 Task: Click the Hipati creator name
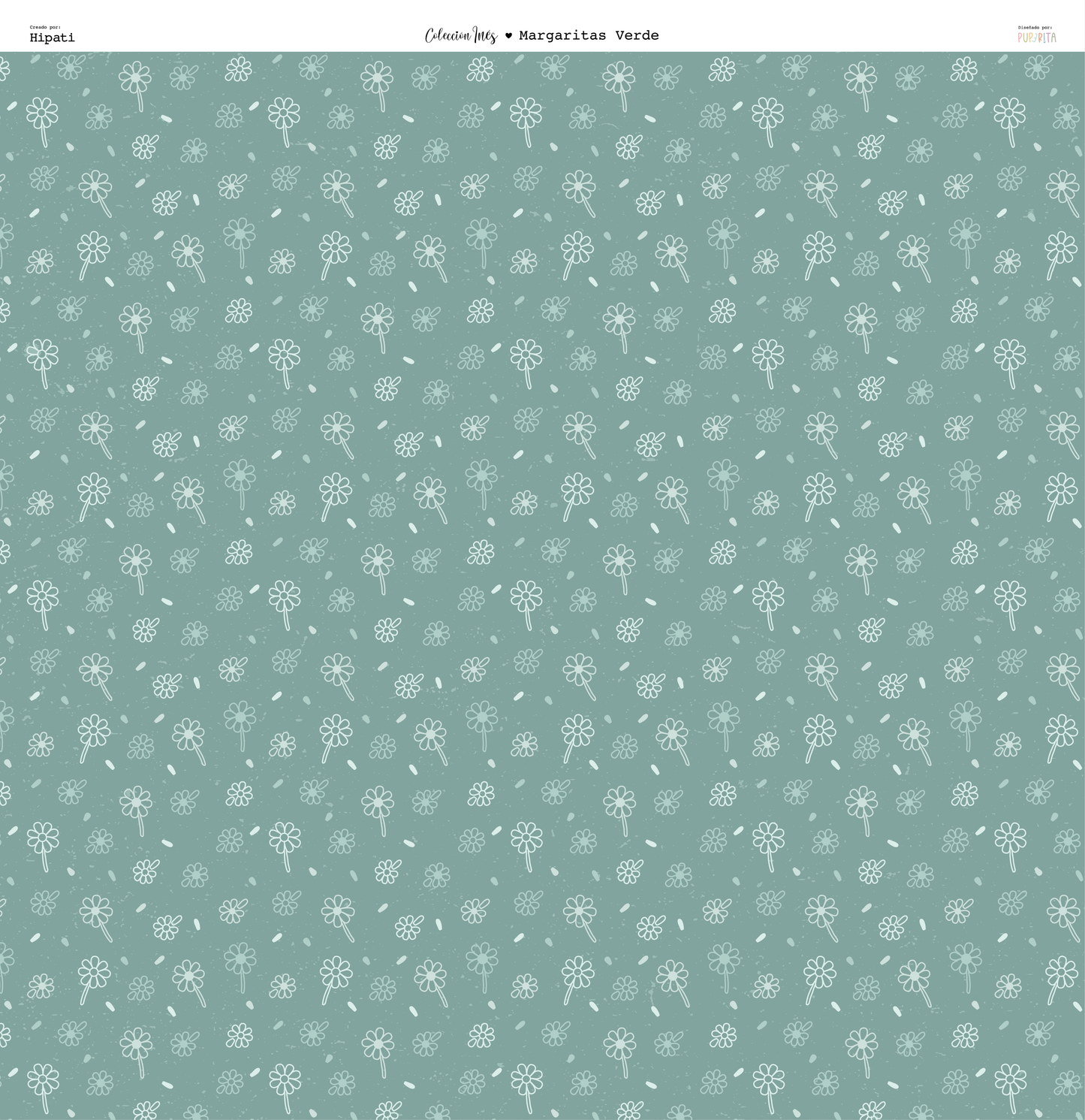pyautogui.click(x=52, y=38)
